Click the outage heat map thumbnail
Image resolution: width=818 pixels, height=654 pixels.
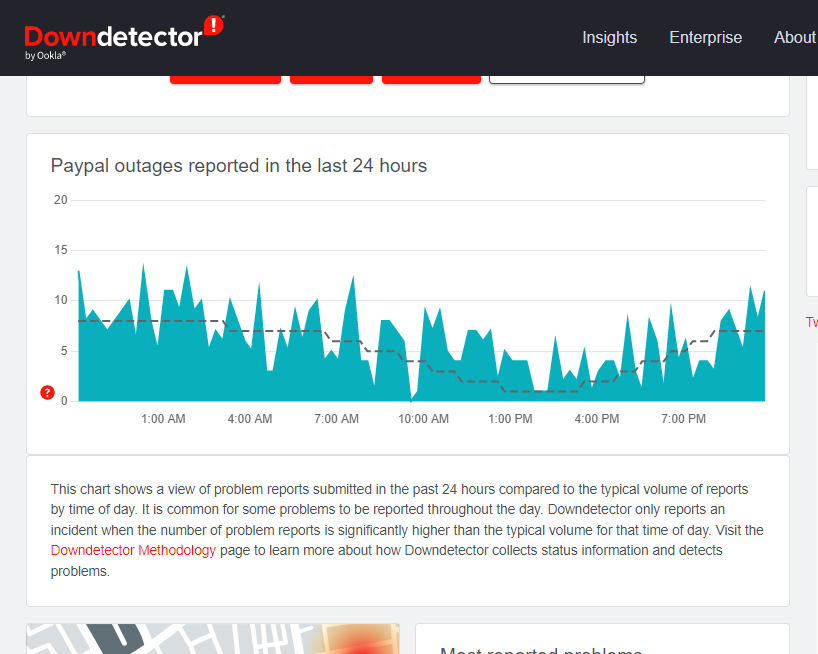coord(213,638)
